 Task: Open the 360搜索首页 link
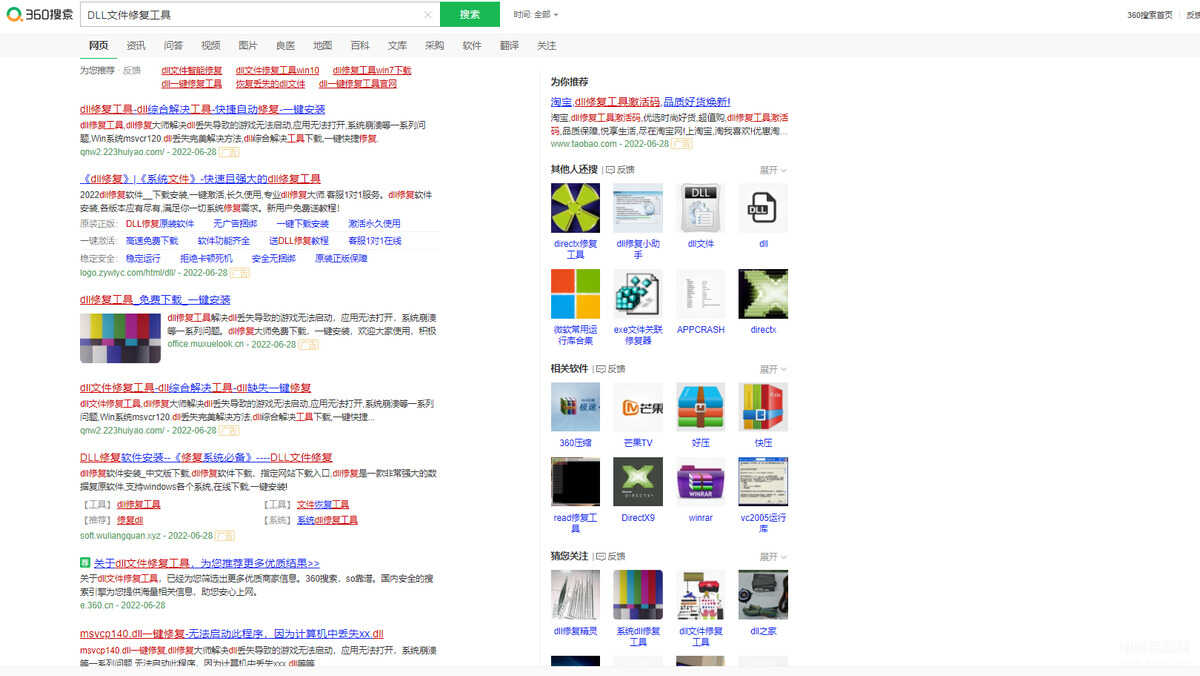[x=1150, y=15]
